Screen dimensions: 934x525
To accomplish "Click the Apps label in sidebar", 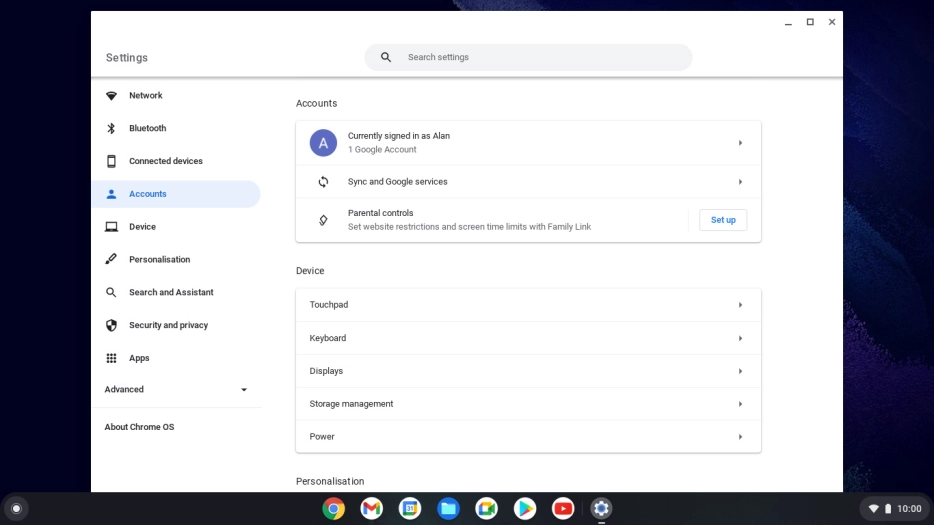I will coord(139,358).
